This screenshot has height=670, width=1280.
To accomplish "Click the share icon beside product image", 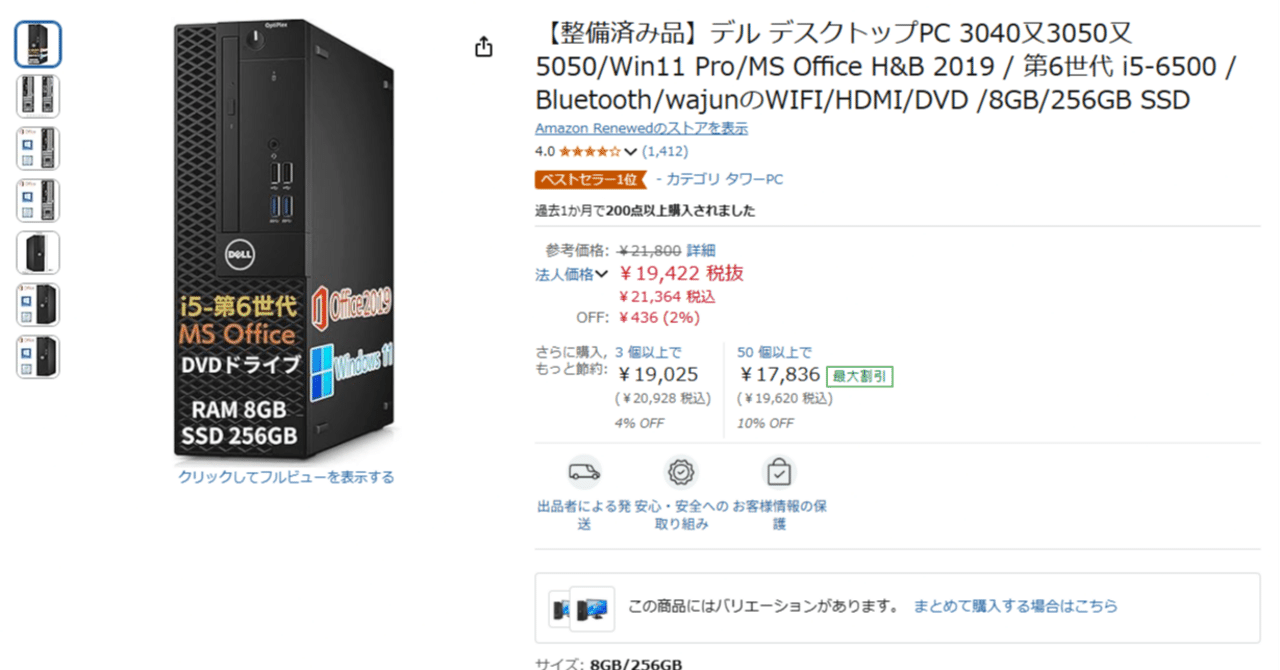I will click(x=484, y=47).
